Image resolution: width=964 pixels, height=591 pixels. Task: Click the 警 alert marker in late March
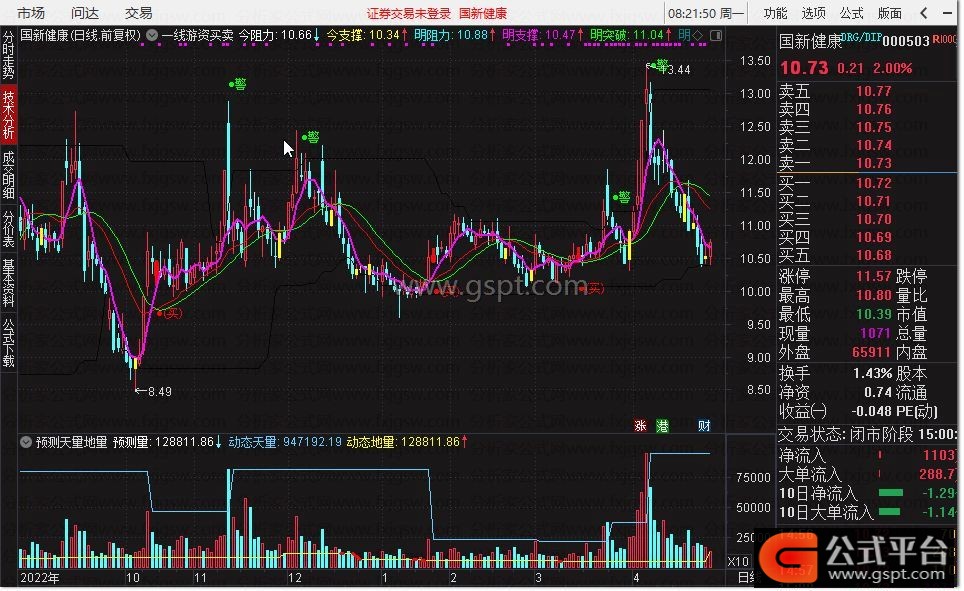622,197
